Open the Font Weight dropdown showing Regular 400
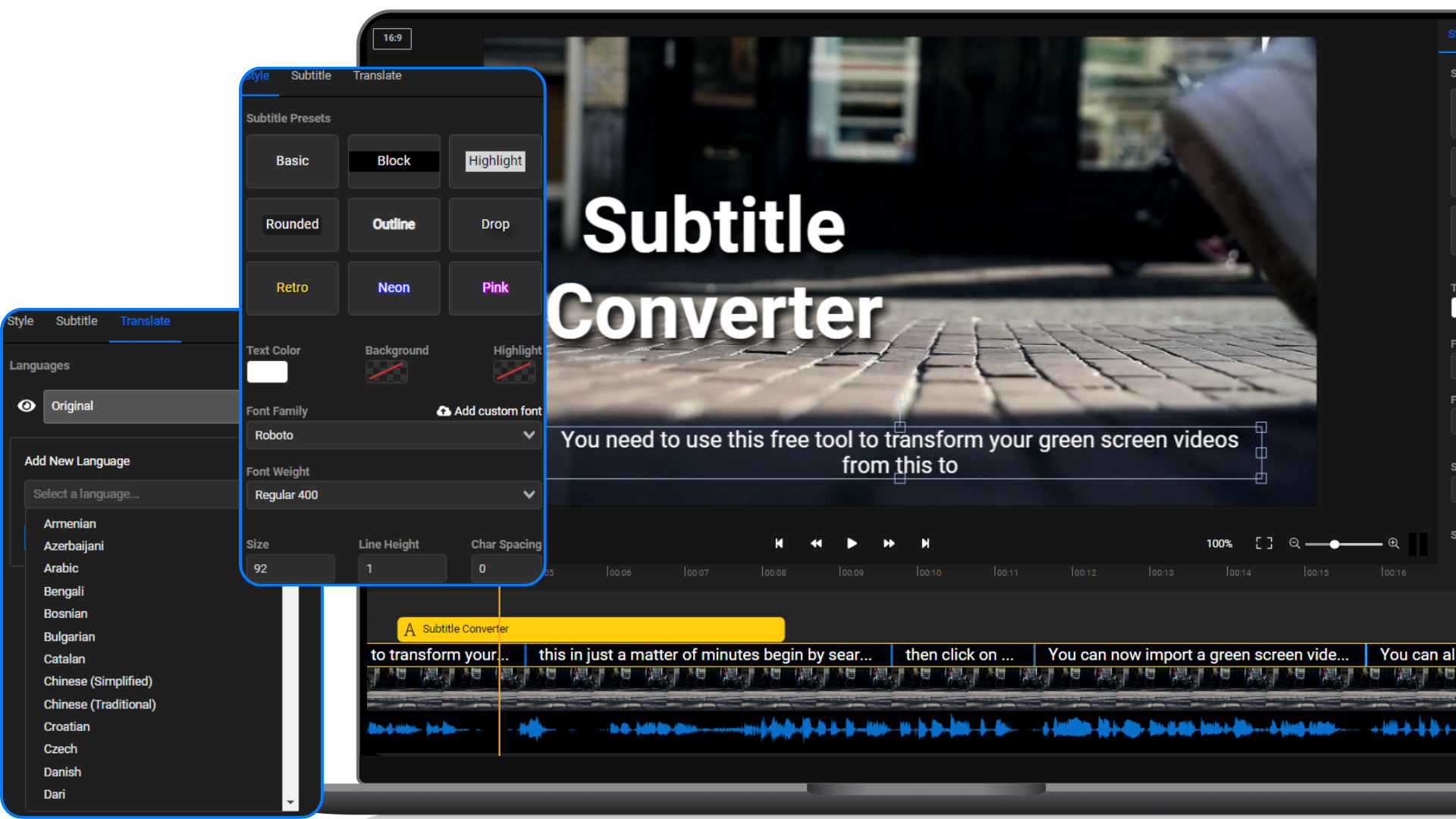 [x=394, y=494]
